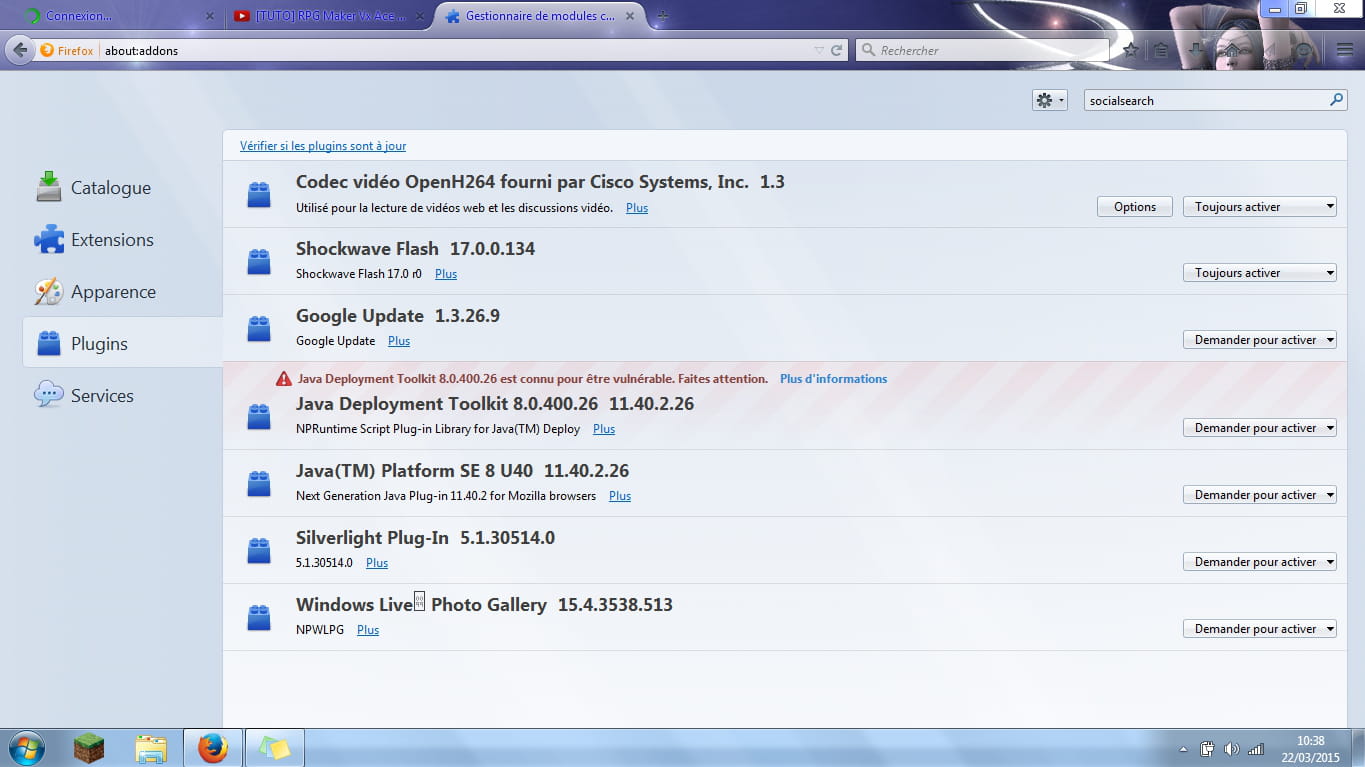The width and height of the screenshot is (1365, 767).
Task: Close the Connexion tab
Action: coord(209,16)
